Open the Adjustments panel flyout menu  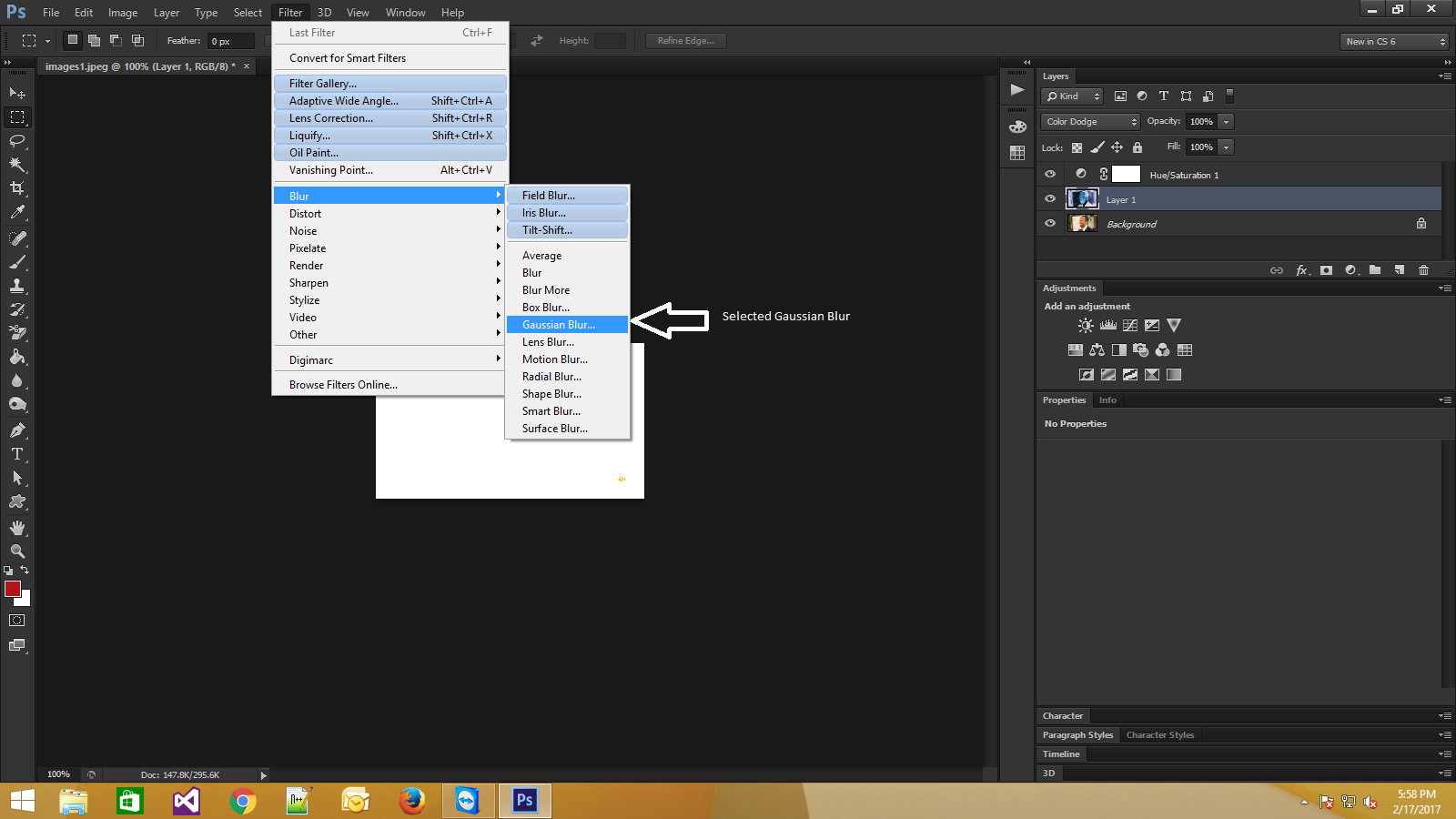click(1444, 288)
